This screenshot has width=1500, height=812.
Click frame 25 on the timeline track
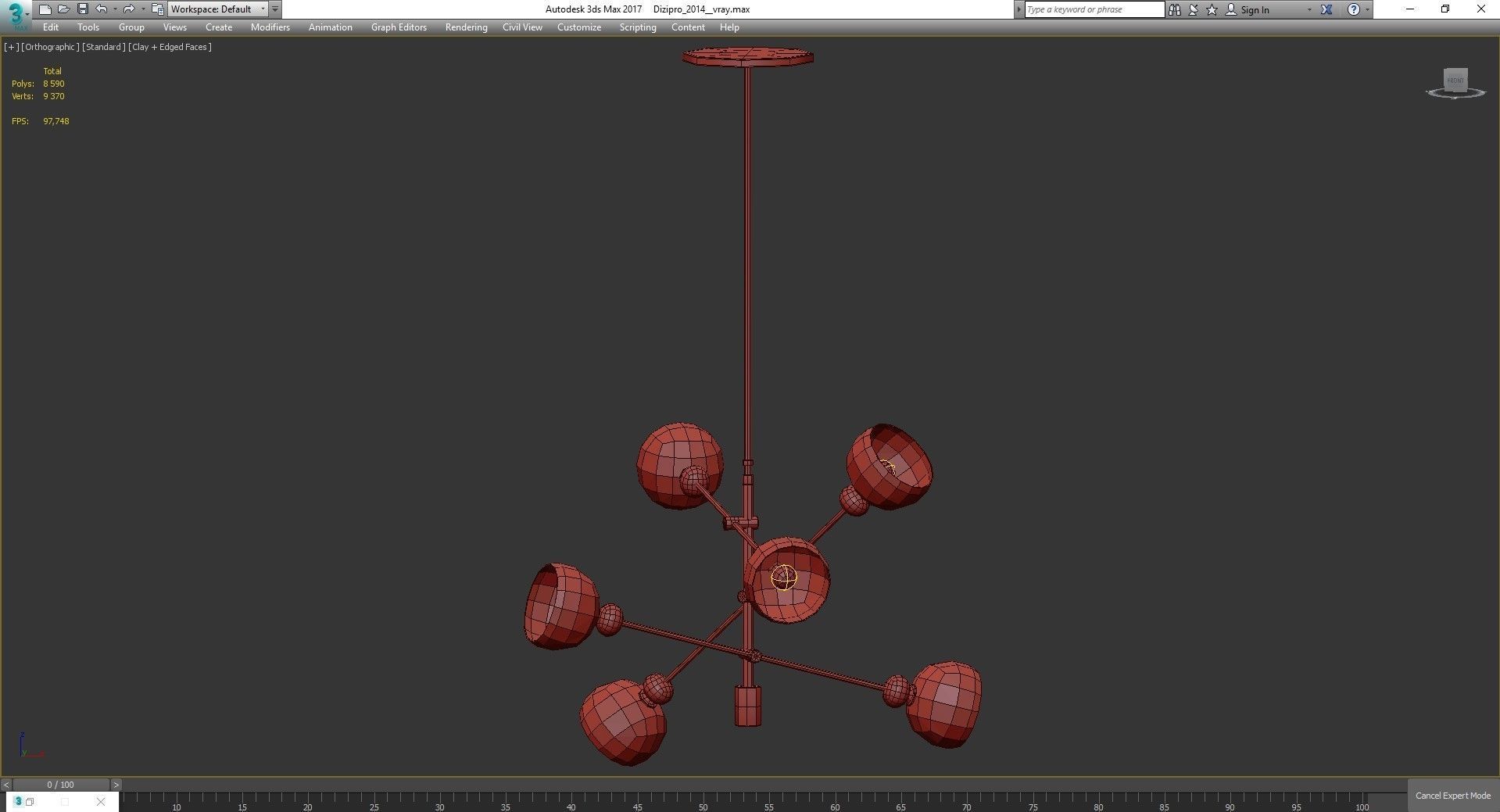click(x=374, y=803)
